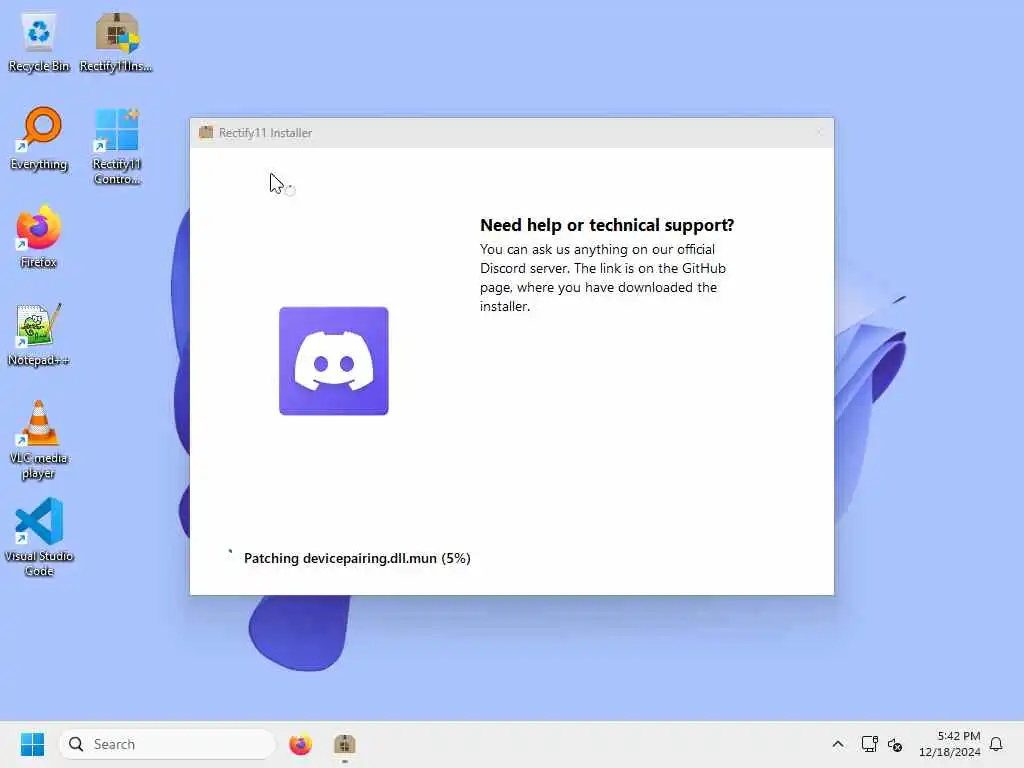Select the Firefox desktop shortcut
Image resolution: width=1024 pixels, height=768 pixels.
[x=39, y=236]
